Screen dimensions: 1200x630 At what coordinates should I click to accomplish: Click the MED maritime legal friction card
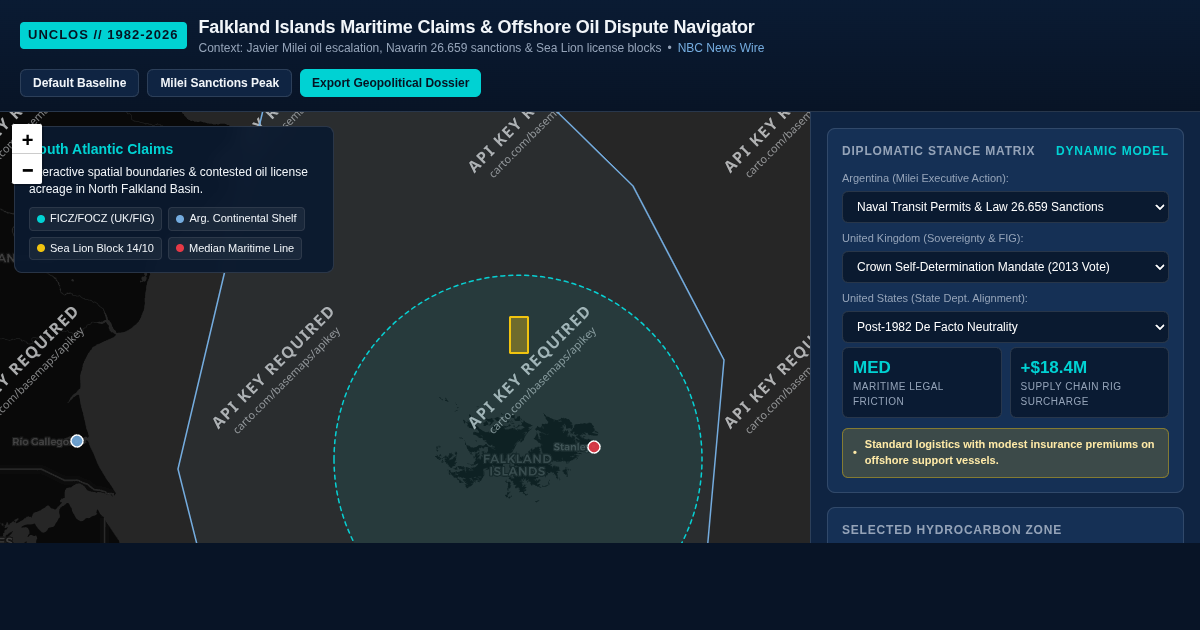[x=922, y=382]
